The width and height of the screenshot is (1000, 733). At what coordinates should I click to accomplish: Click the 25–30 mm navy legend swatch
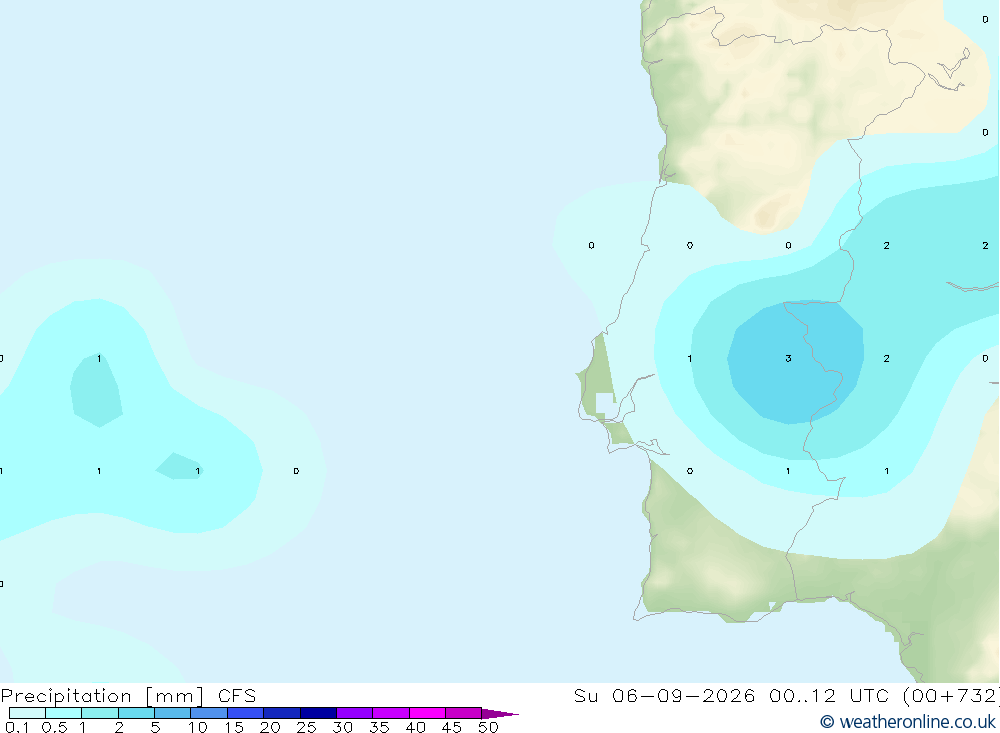pos(318,713)
